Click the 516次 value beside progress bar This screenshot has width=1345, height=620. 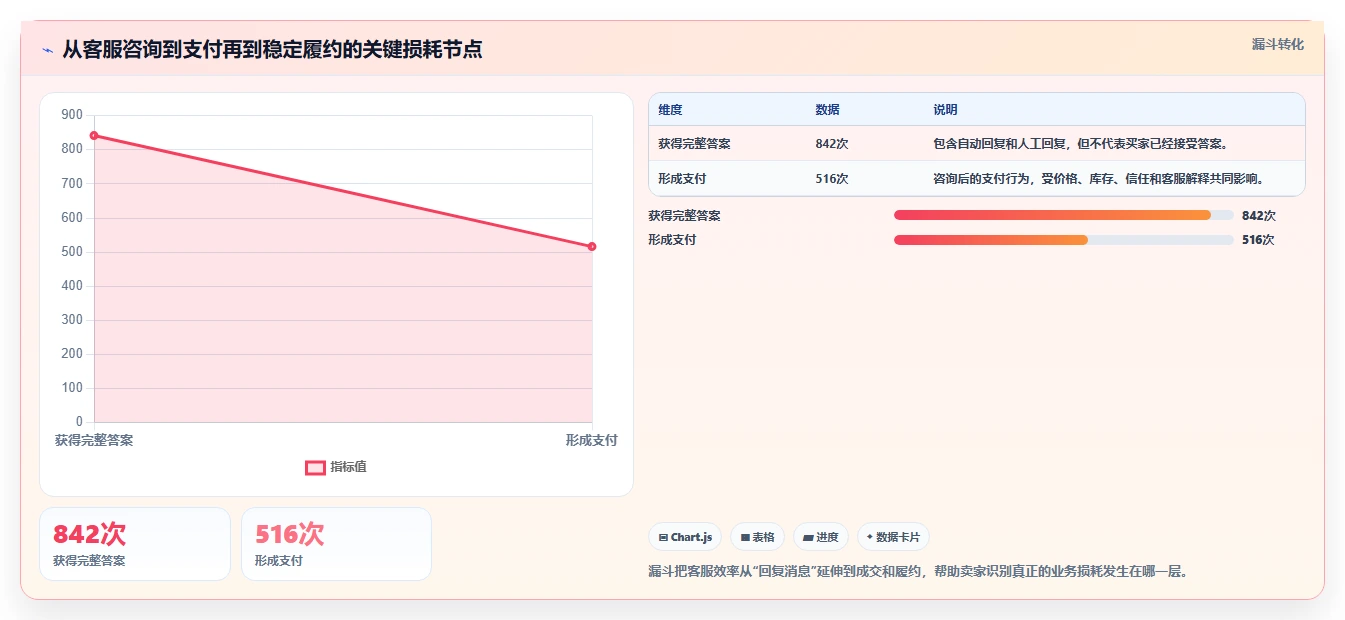coord(1258,240)
